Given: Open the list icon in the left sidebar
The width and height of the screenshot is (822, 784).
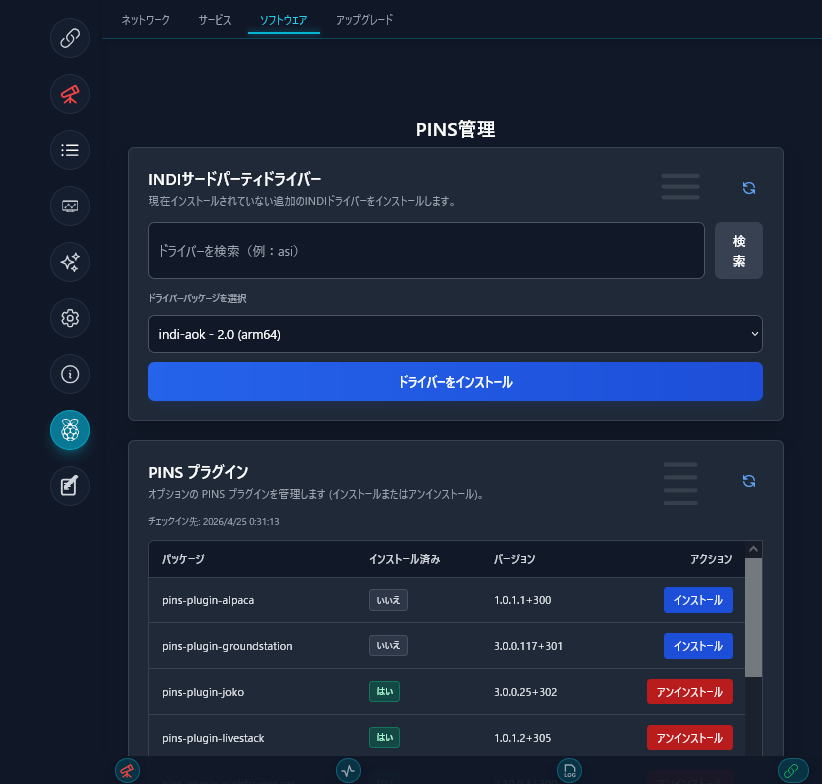Looking at the screenshot, I should [70, 150].
